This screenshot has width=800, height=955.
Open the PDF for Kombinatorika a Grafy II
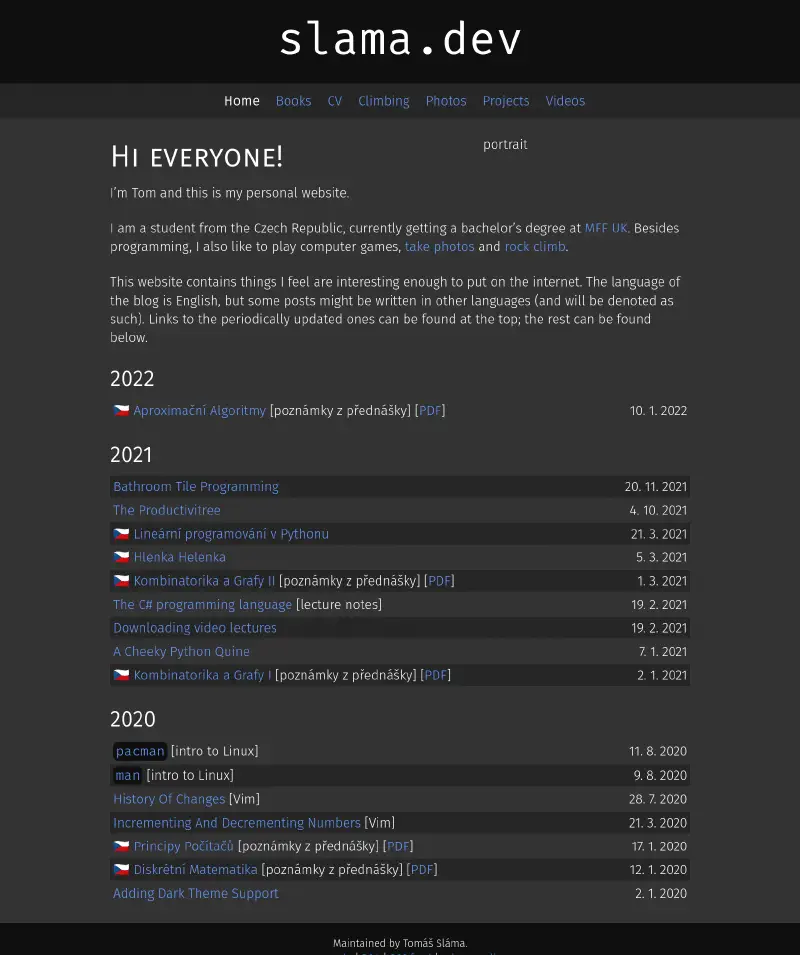click(x=439, y=581)
